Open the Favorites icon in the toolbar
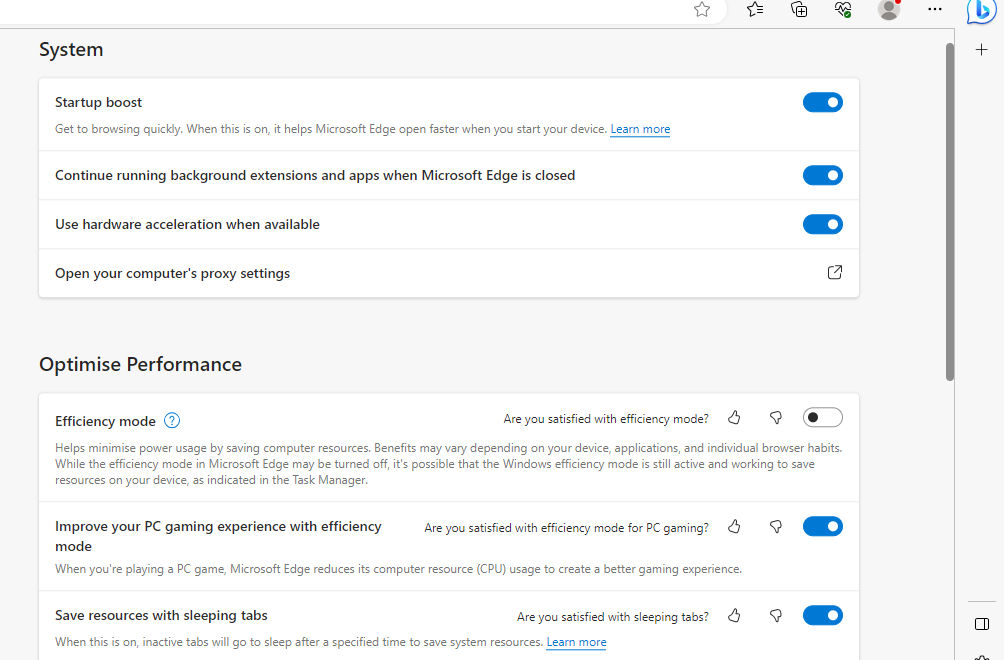 coord(754,11)
